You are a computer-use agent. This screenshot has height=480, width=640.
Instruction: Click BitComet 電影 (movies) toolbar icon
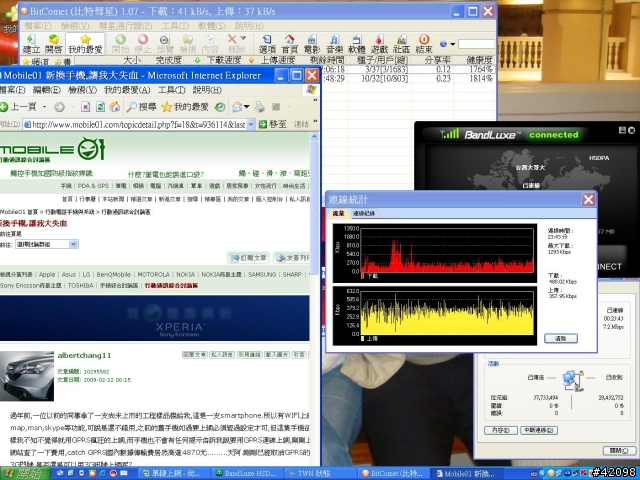pos(312,44)
